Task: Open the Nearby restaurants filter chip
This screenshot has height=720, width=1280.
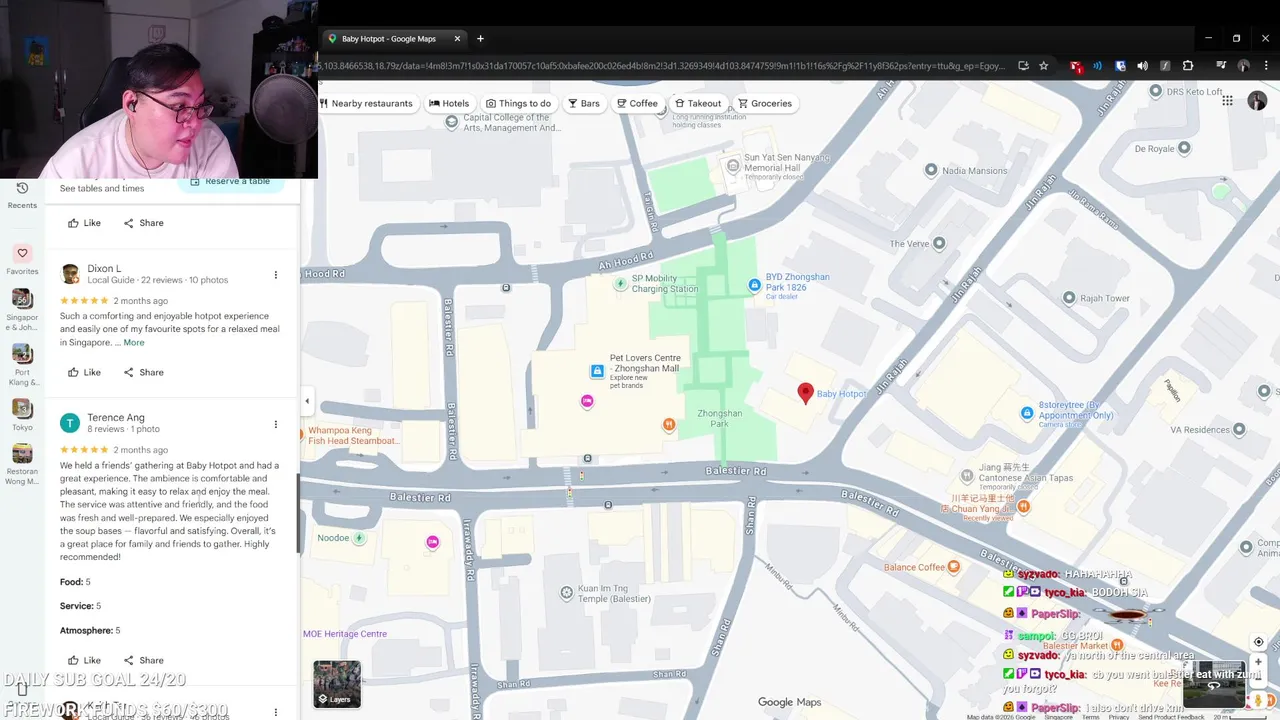Action: pyautogui.click(x=366, y=103)
